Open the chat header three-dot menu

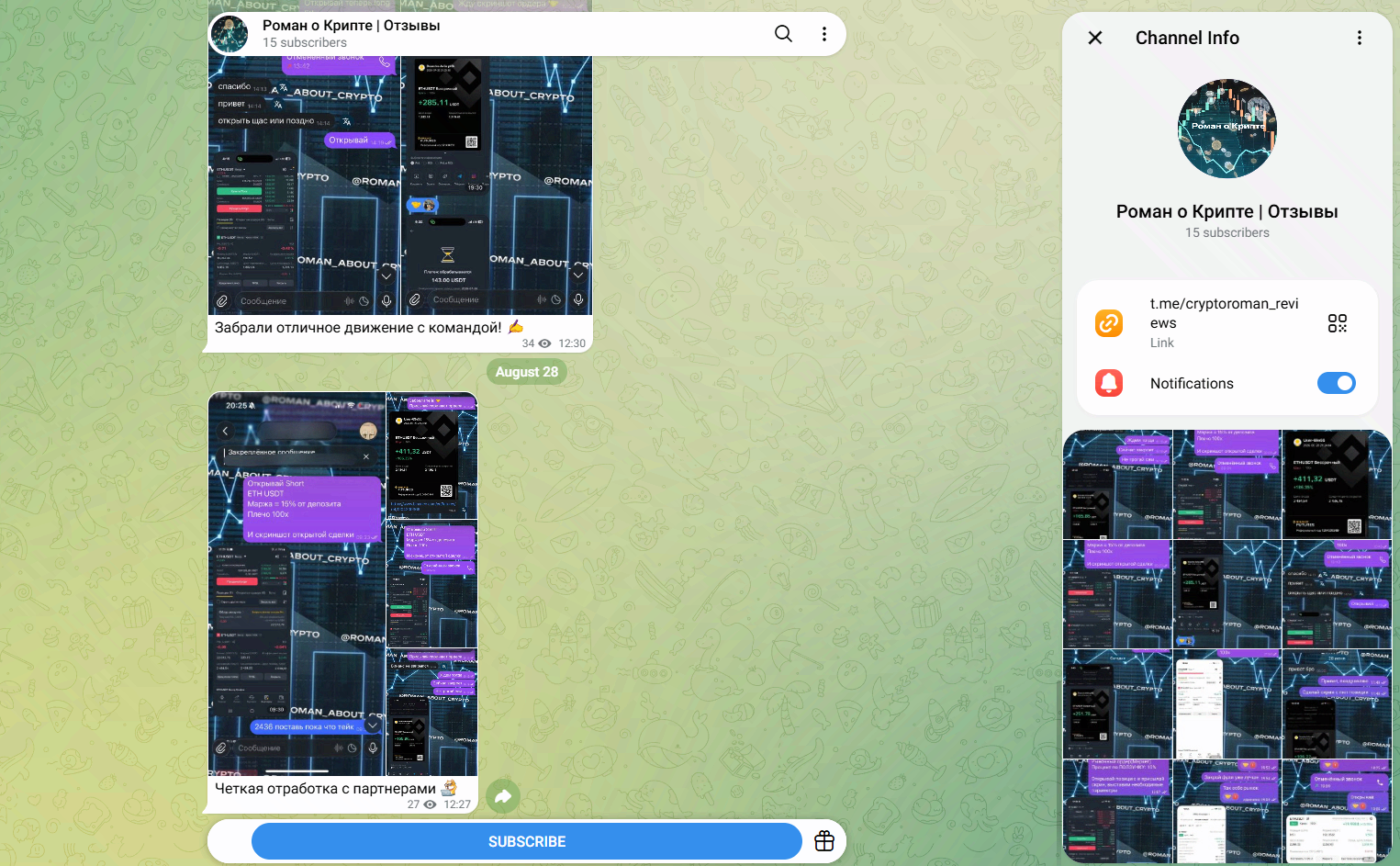coord(824,34)
